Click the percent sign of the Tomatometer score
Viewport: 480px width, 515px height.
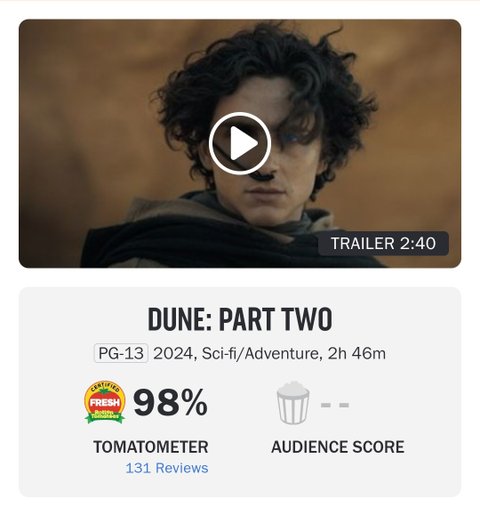(x=193, y=403)
